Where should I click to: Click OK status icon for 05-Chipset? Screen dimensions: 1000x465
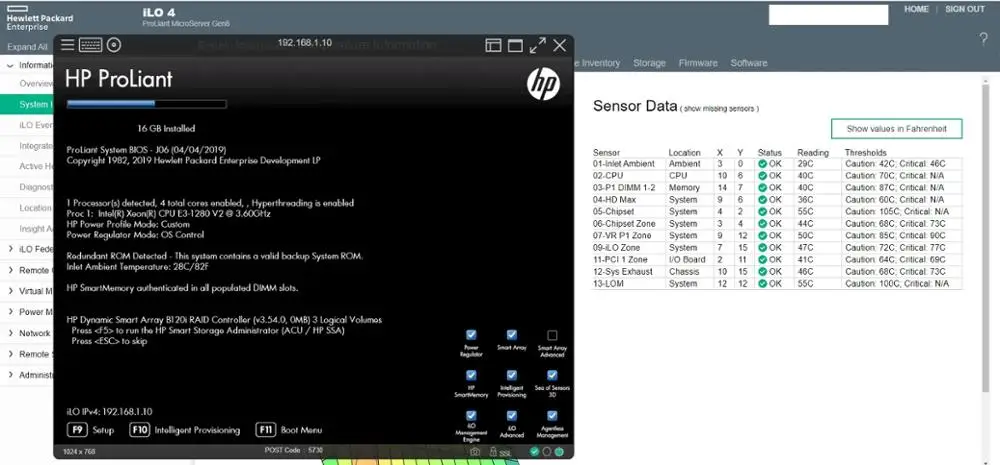pos(762,211)
